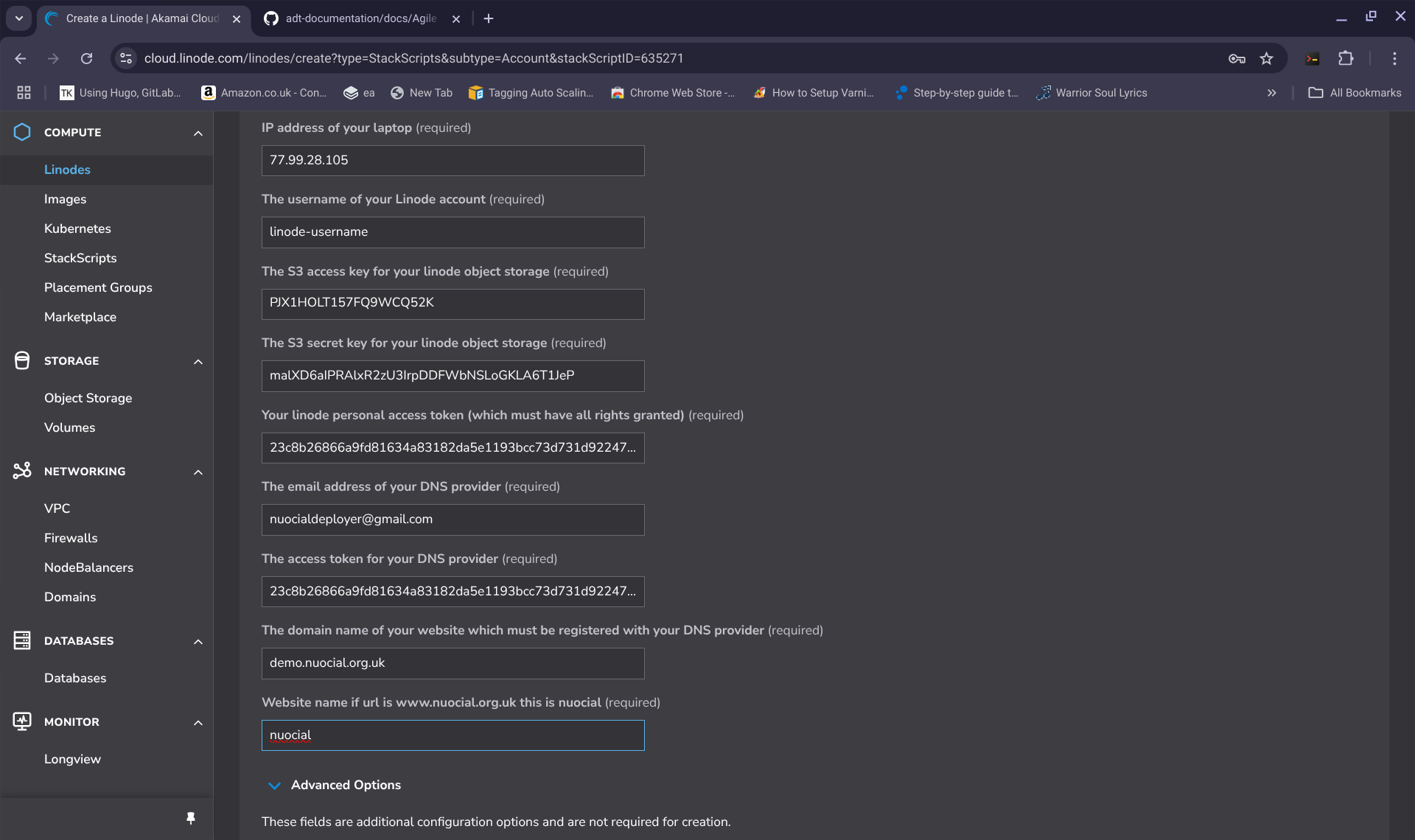Image resolution: width=1415 pixels, height=840 pixels.
Task: Click the Website name field containing nuocial
Action: tap(453, 735)
